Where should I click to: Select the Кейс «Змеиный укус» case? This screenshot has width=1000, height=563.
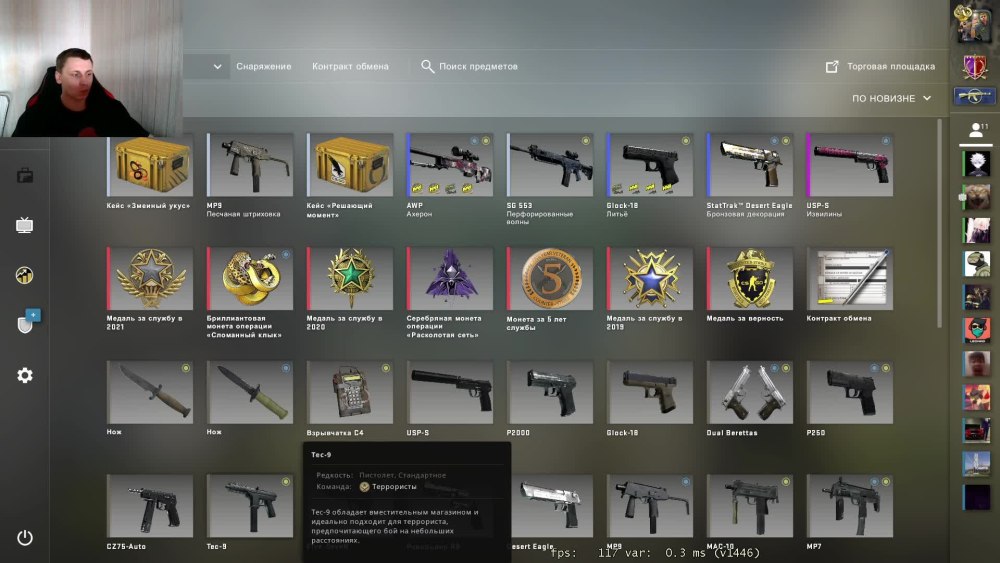(150, 165)
